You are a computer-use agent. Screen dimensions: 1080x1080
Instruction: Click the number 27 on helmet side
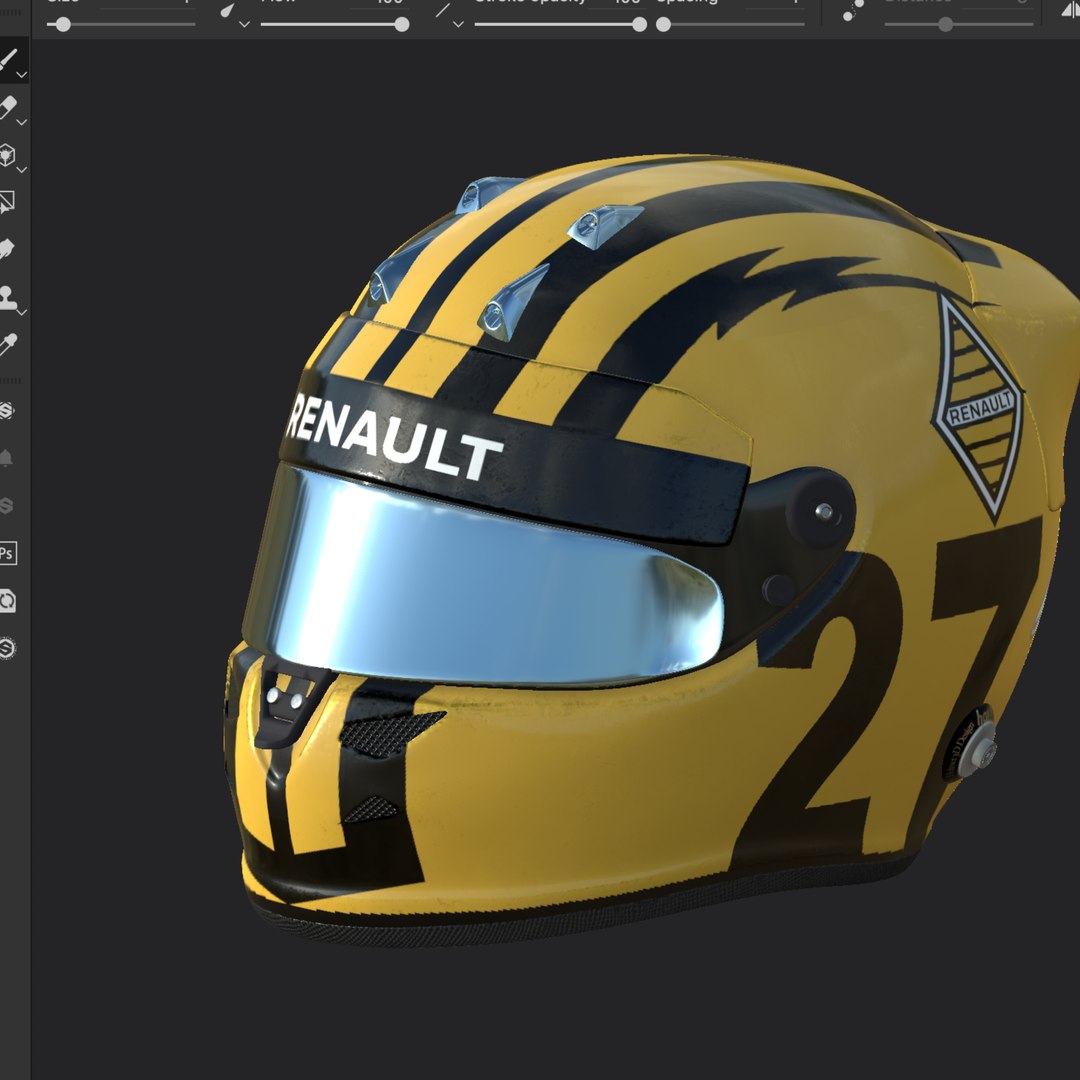pos(889,696)
